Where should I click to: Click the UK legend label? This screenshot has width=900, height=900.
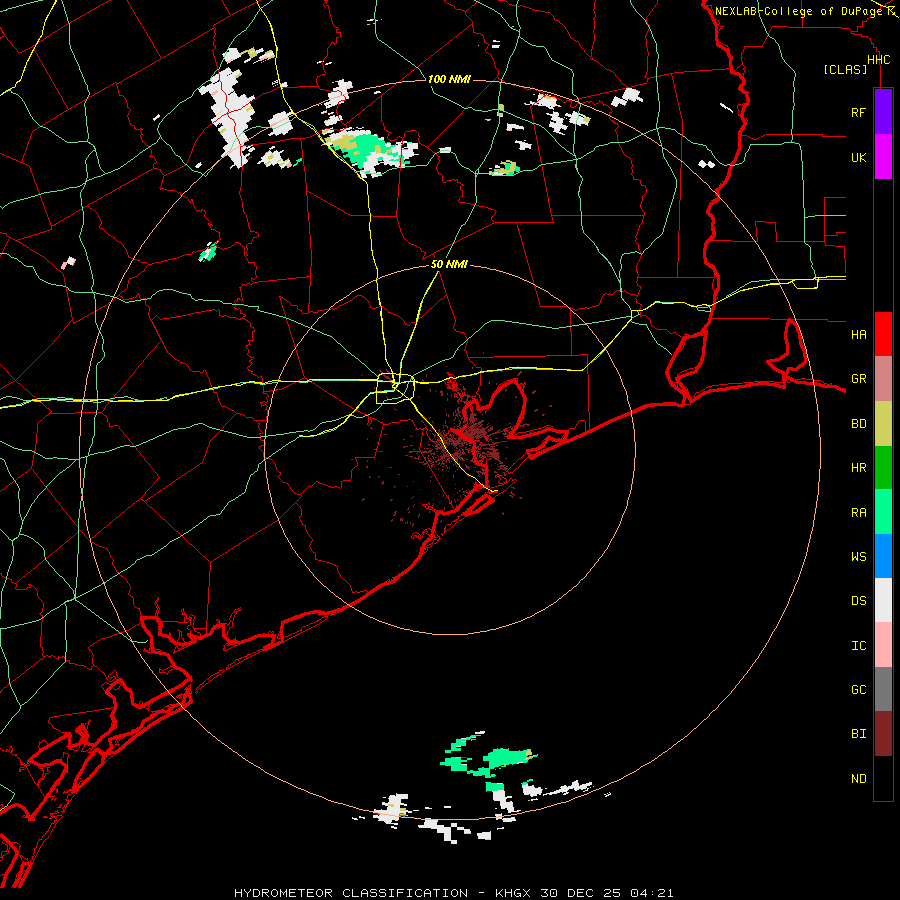click(858, 157)
